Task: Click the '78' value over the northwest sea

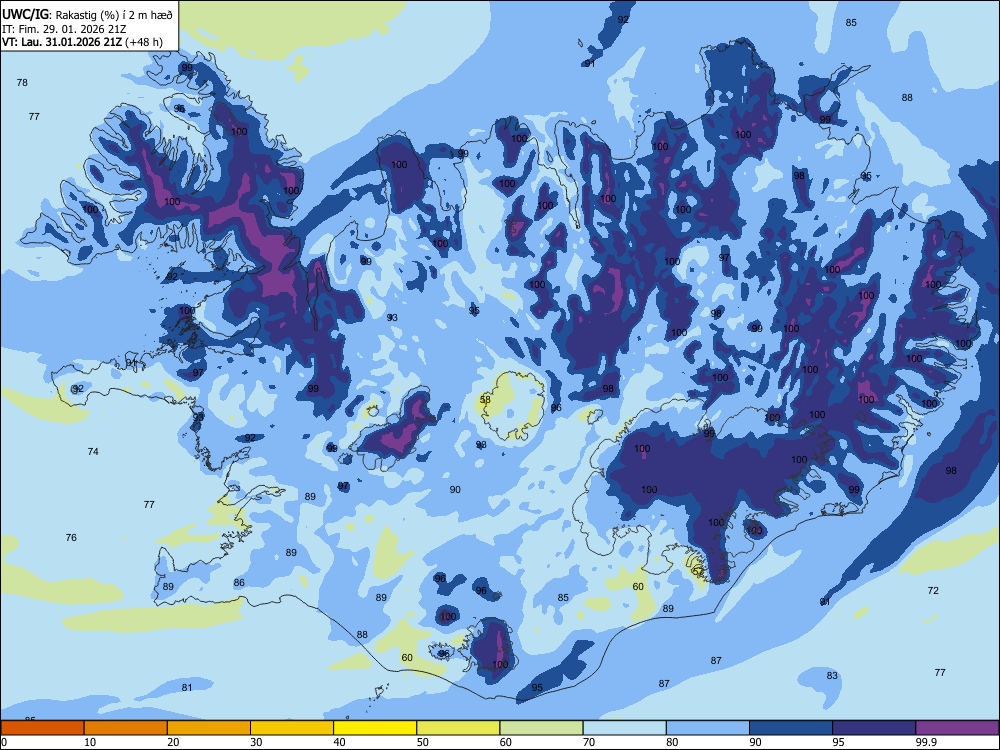Action: (x=22, y=82)
